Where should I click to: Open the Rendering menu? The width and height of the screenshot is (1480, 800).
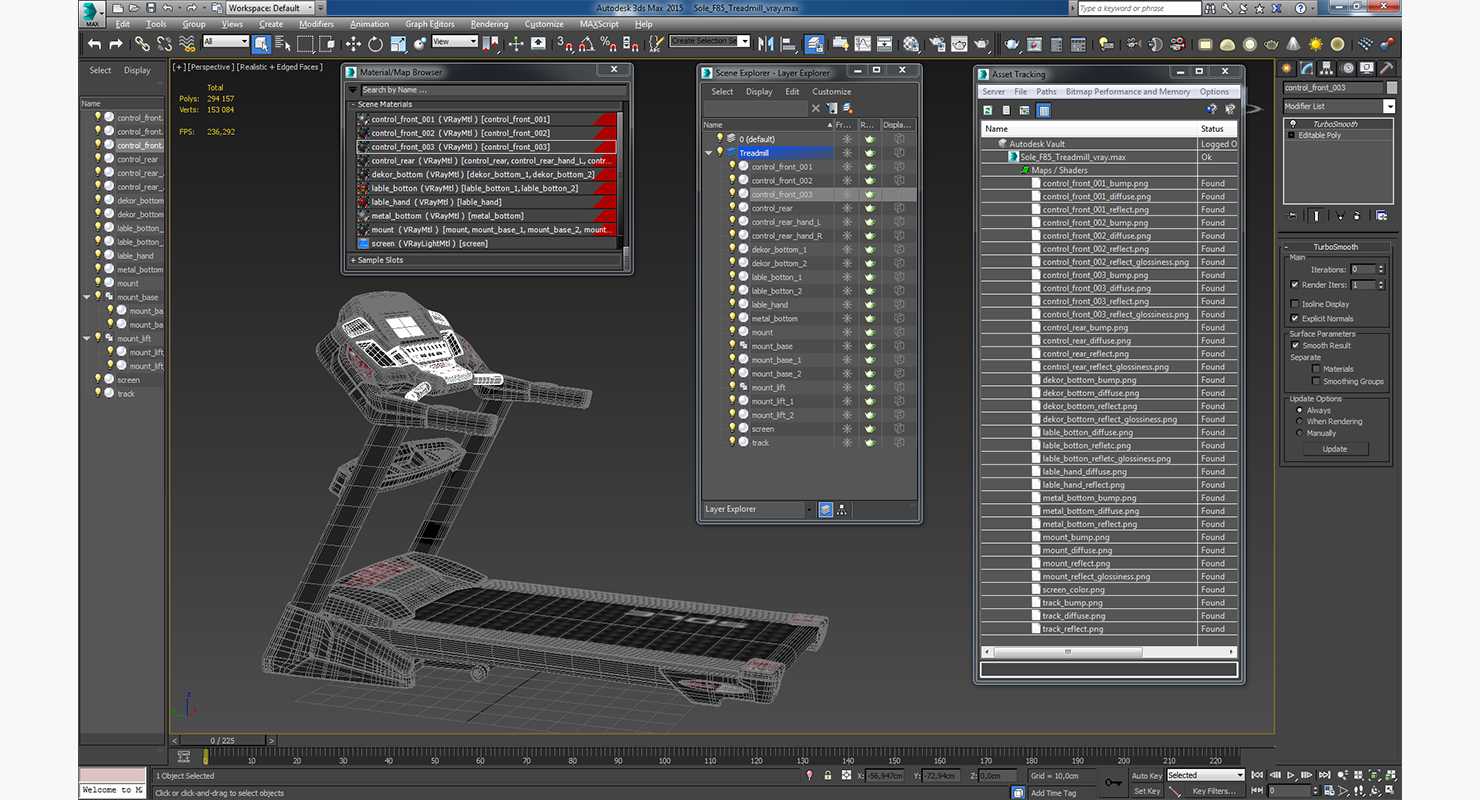[489, 24]
